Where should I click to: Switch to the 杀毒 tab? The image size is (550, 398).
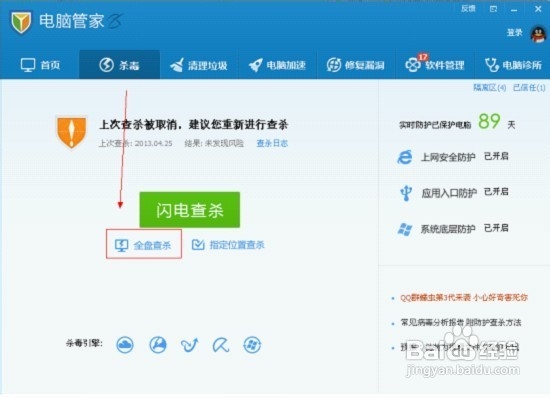pyautogui.click(x=119, y=65)
